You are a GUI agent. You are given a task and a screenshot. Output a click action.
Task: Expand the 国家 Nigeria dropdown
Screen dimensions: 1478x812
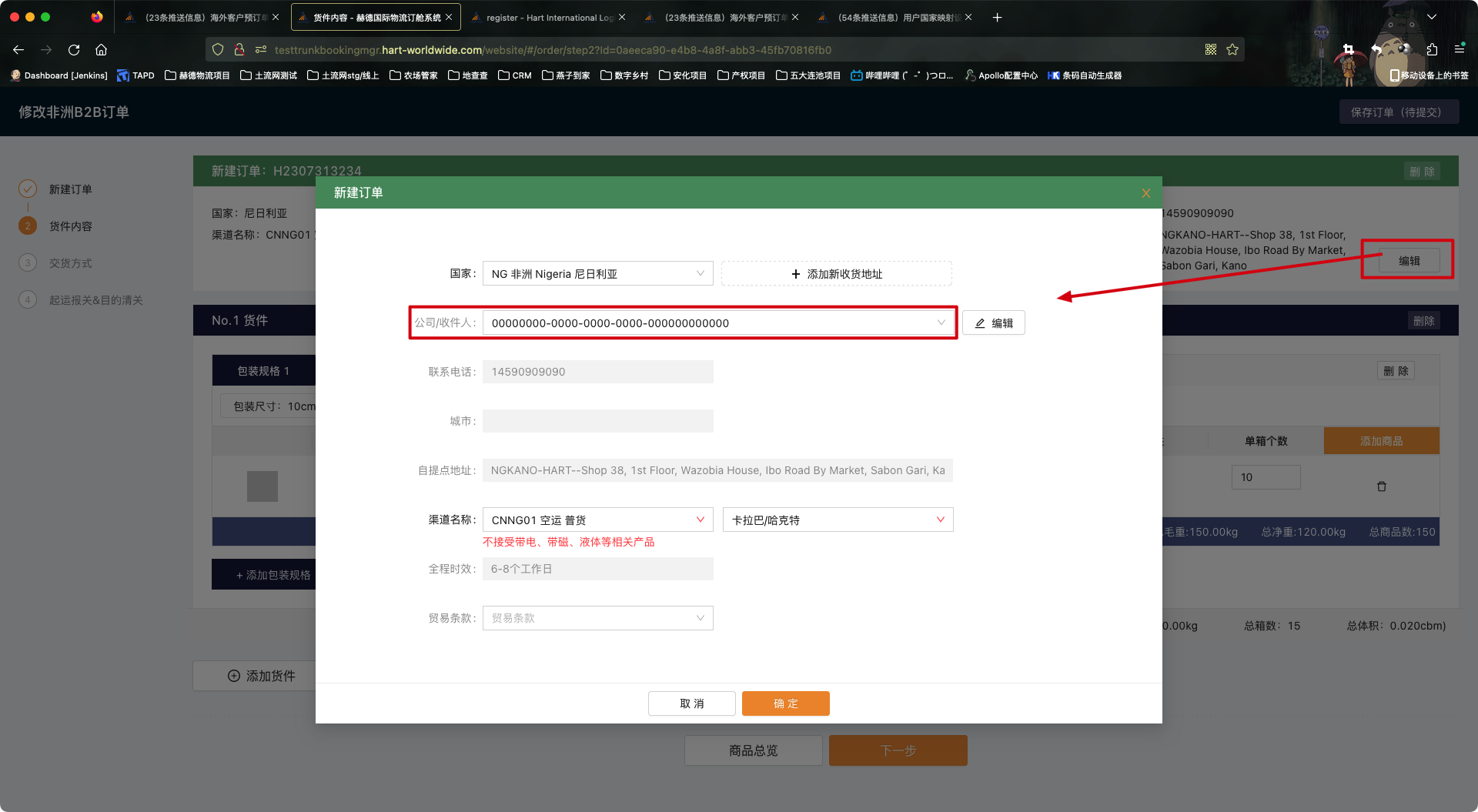point(597,274)
